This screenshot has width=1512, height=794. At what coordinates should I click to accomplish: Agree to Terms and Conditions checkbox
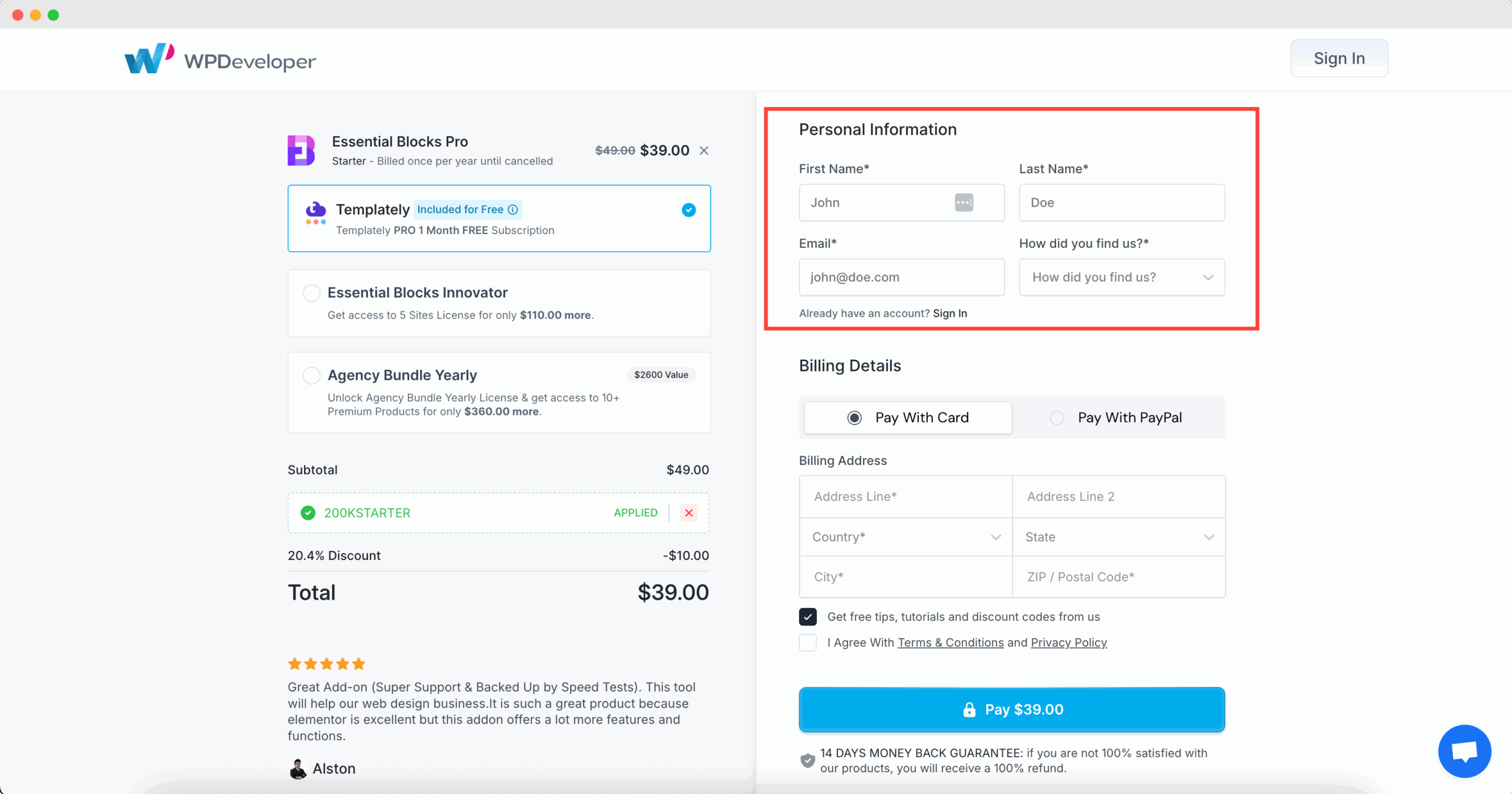coord(807,642)
